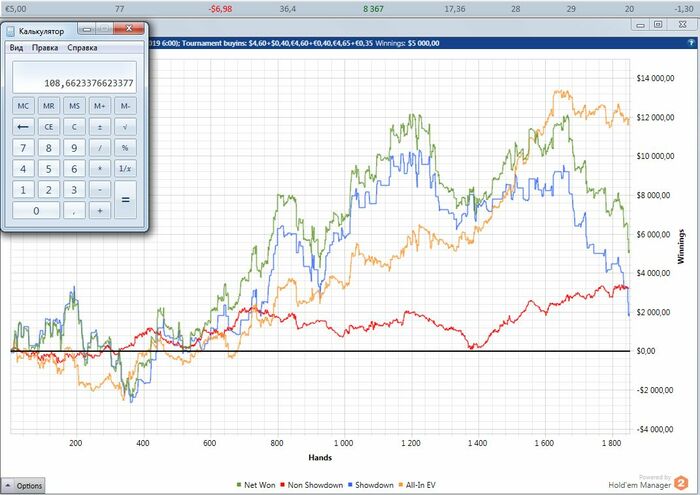Open the Справка menu in the calculator
Image resolution: width=700 pixels, height=495 pixels.
click(x=82, y=48)
